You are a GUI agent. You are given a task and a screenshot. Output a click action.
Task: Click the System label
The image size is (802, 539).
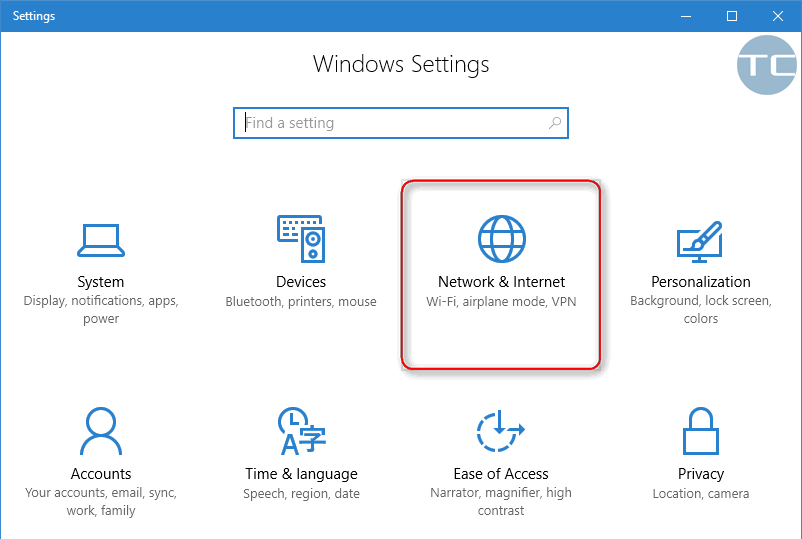coord(101,282)
